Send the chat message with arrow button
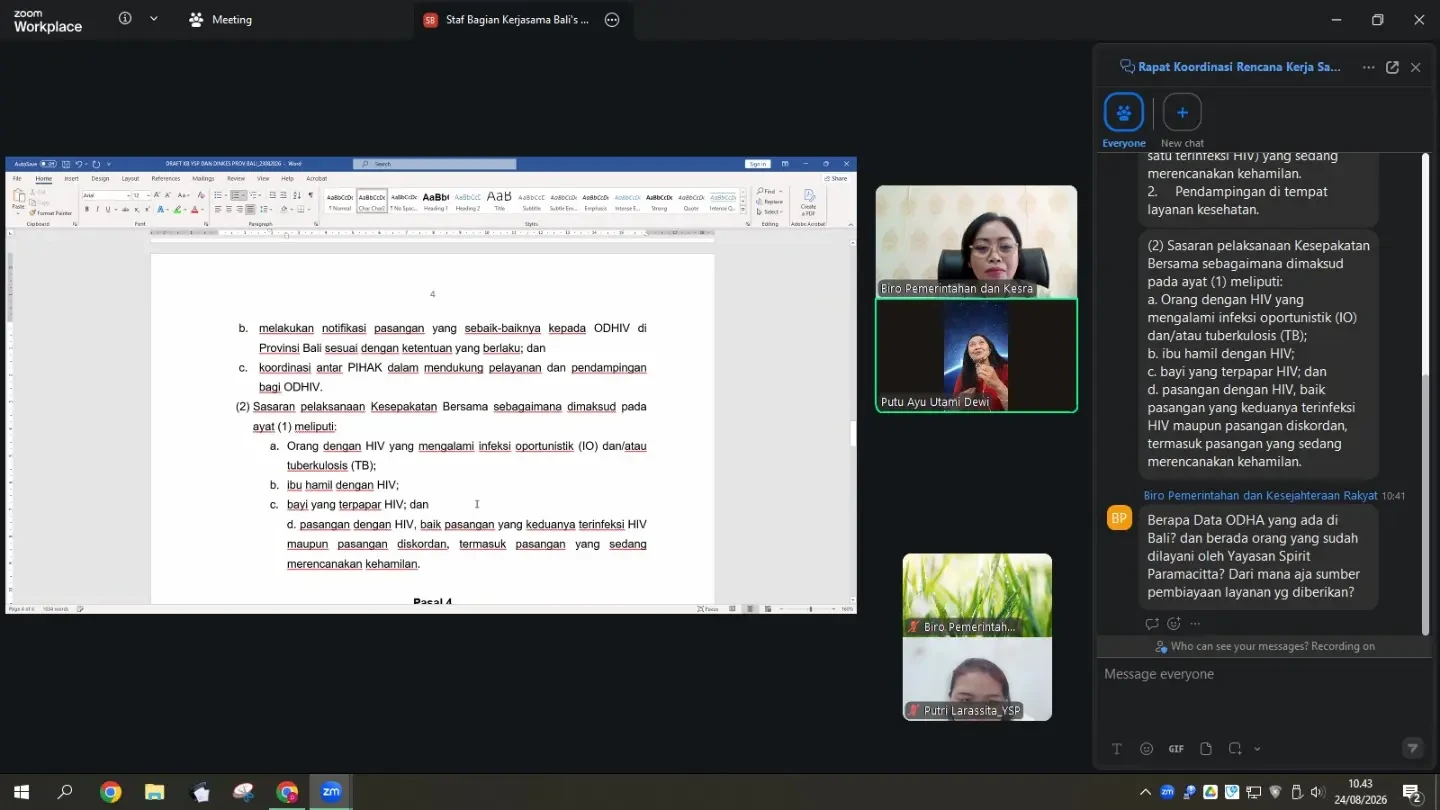This screenshot has width=1440, height=810. click(1412, 748)
